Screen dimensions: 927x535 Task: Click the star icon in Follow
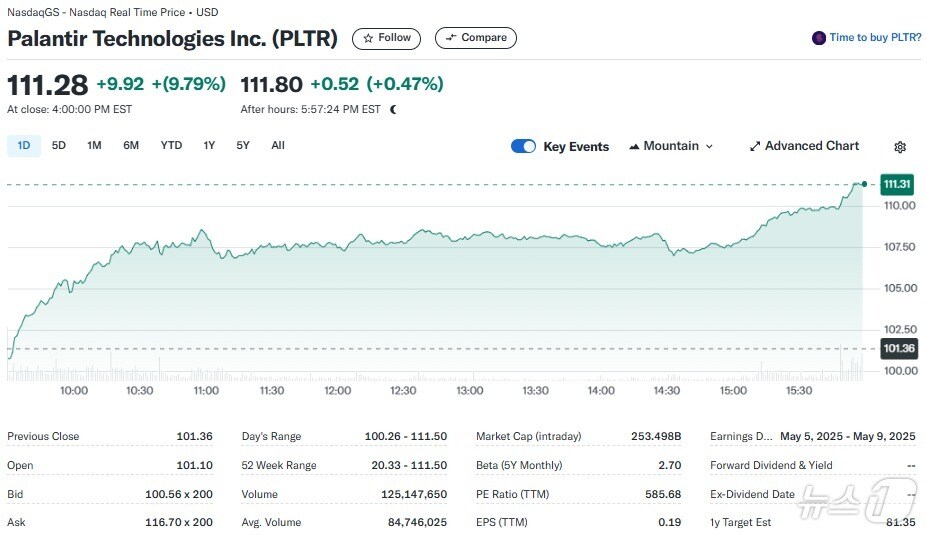pyautogui.click(x=368, y=38)
